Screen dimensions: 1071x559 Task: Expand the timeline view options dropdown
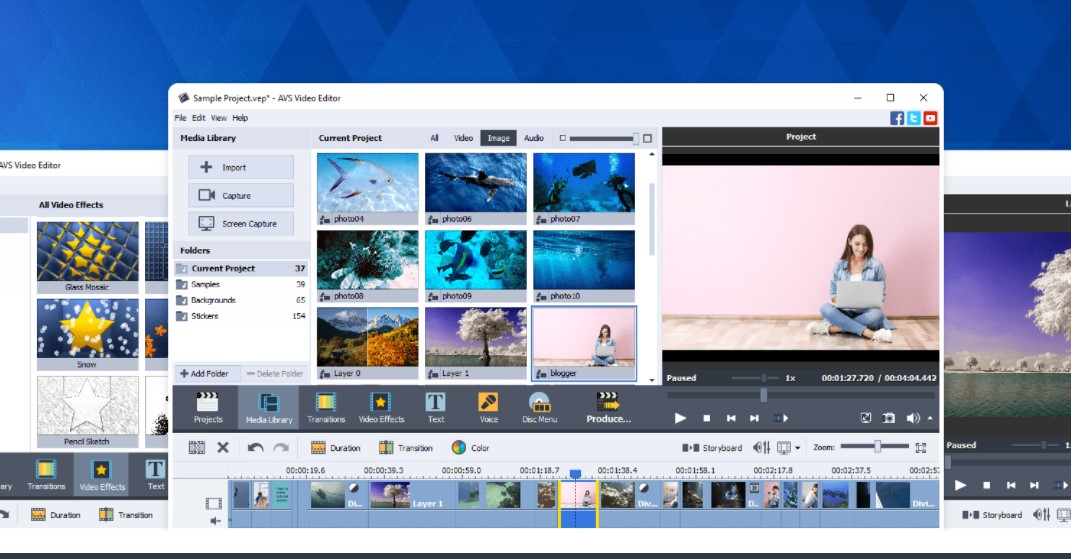(797, 448)
